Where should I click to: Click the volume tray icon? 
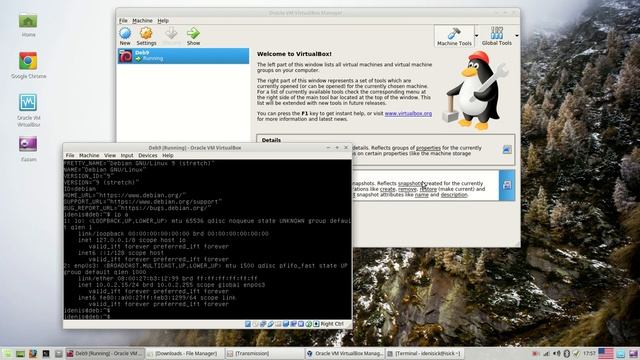pos(557,353)
